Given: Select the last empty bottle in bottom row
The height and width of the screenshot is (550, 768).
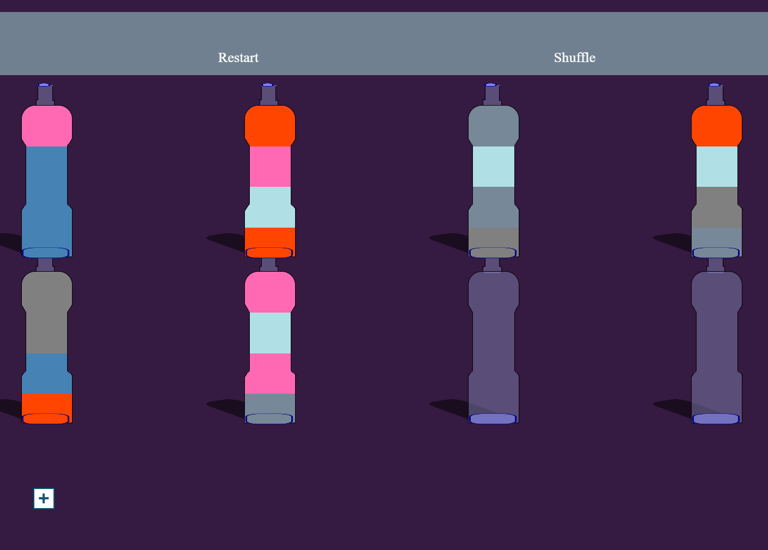Looking at the screenshot, I should click(x=717, y=341).
